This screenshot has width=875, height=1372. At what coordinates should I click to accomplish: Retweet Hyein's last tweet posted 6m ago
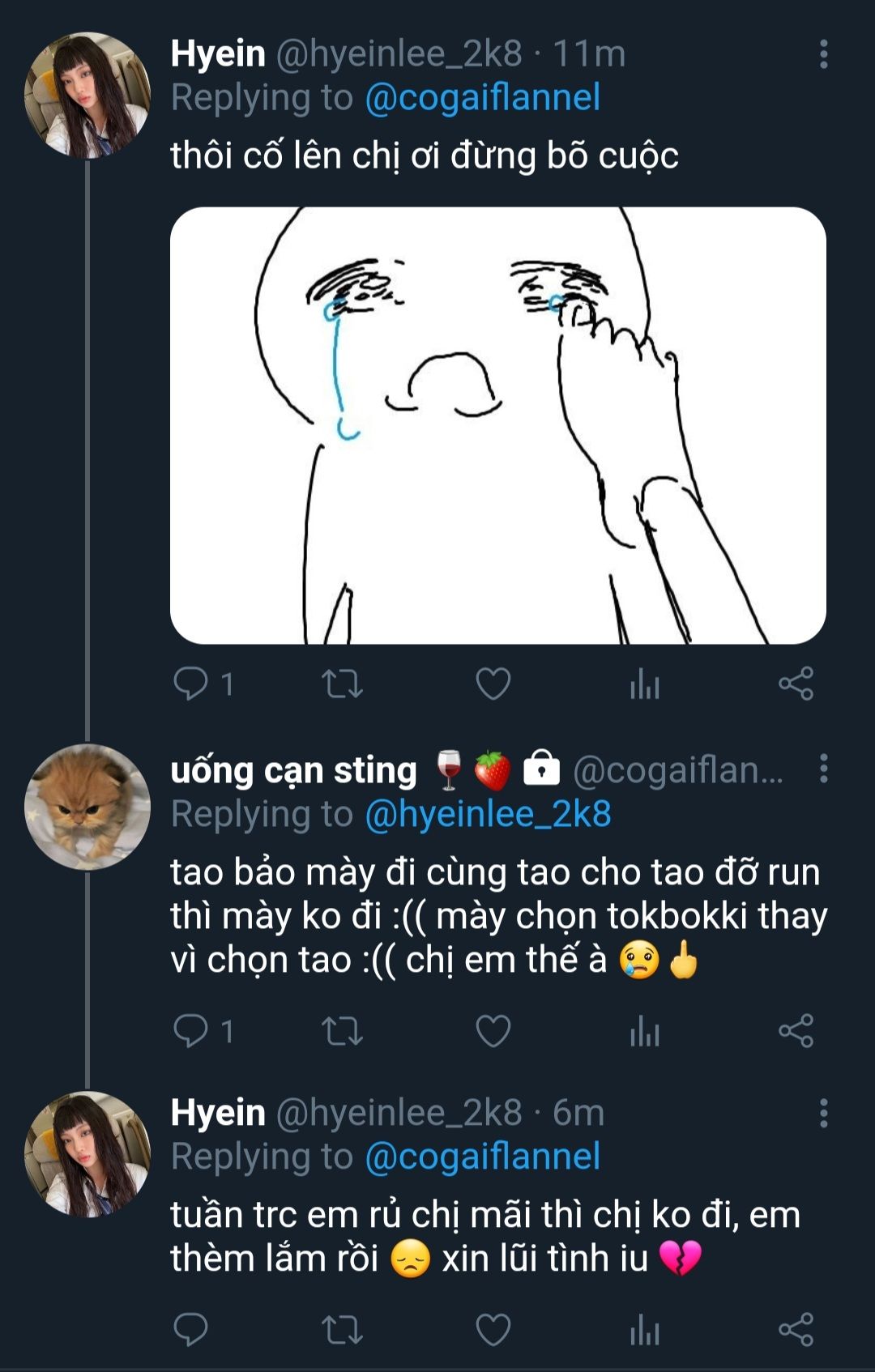pyautogui.click(x=342, y=1330)
